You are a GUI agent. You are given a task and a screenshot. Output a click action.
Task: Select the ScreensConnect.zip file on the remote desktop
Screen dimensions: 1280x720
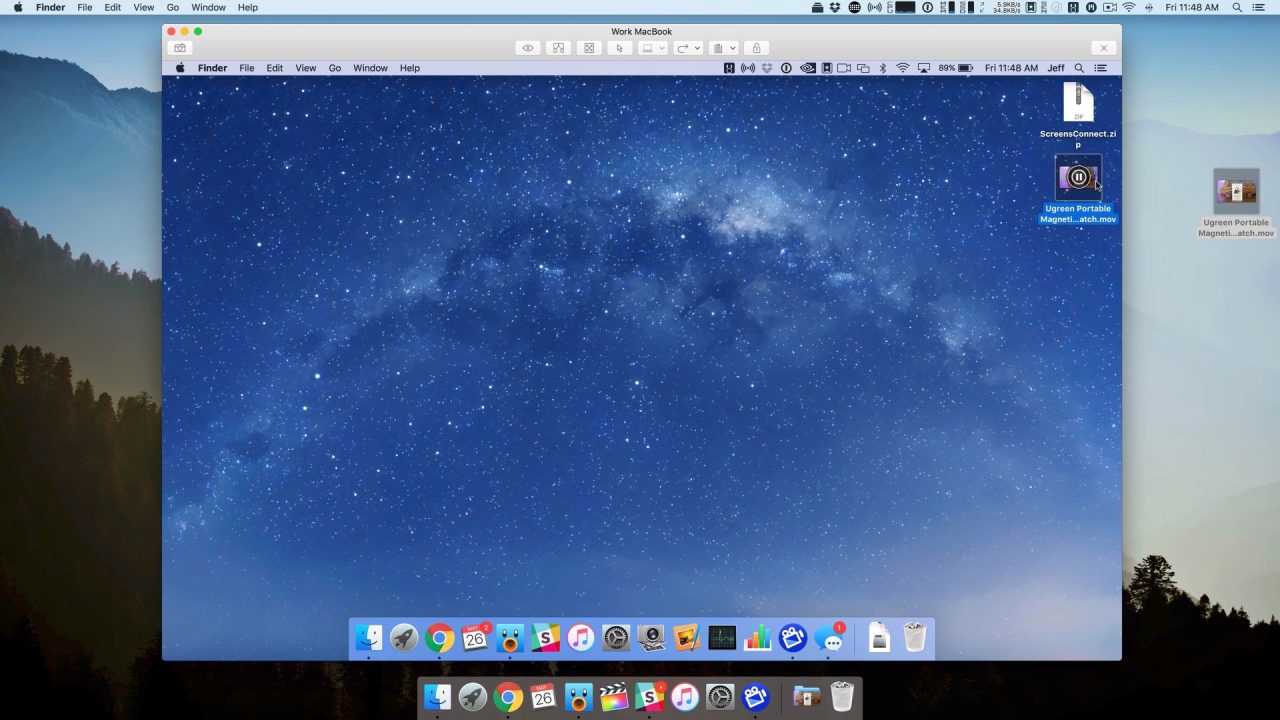coord(1078,104)
